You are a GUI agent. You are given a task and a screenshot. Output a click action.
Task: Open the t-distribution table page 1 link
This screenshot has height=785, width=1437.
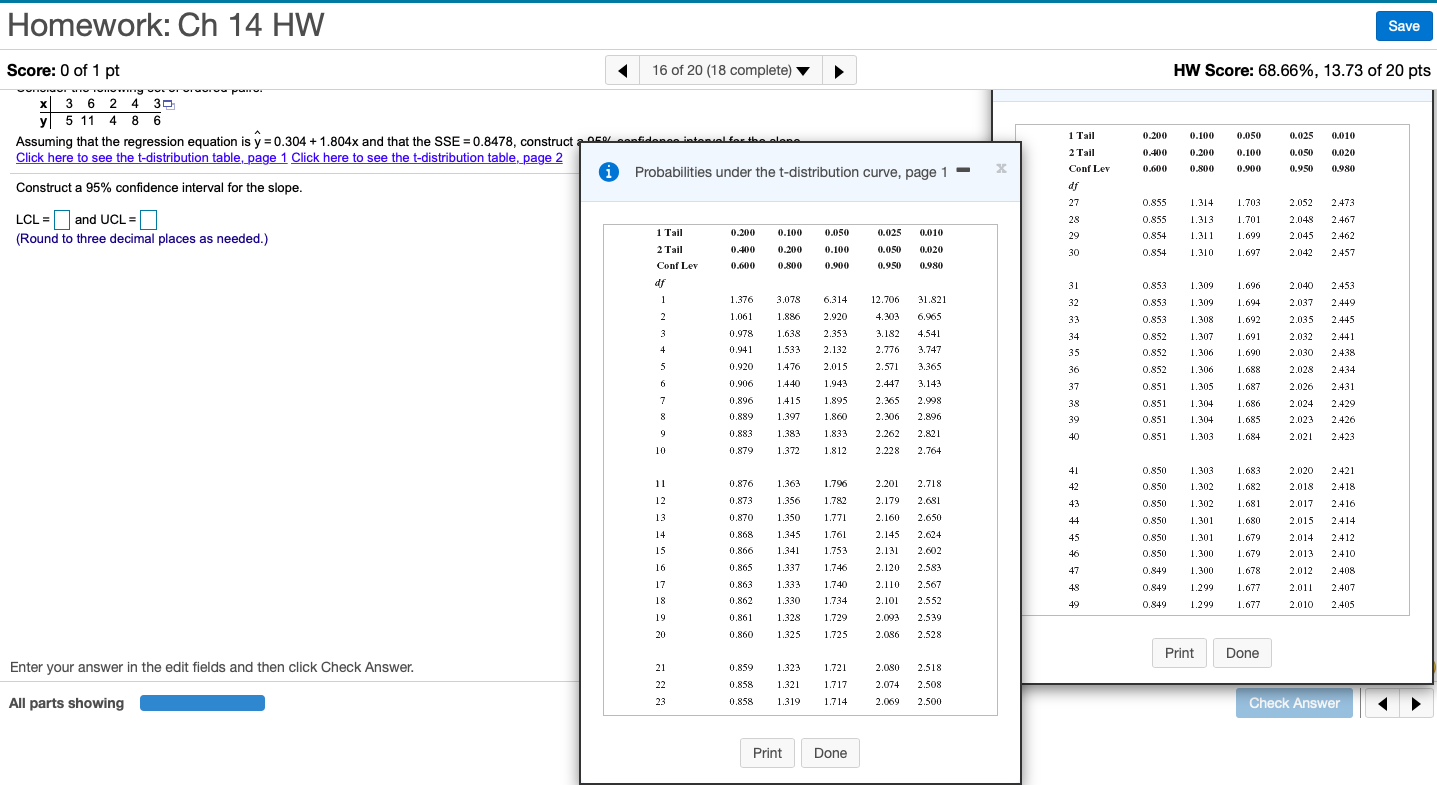pyautogui.click(x=150, y=157)
